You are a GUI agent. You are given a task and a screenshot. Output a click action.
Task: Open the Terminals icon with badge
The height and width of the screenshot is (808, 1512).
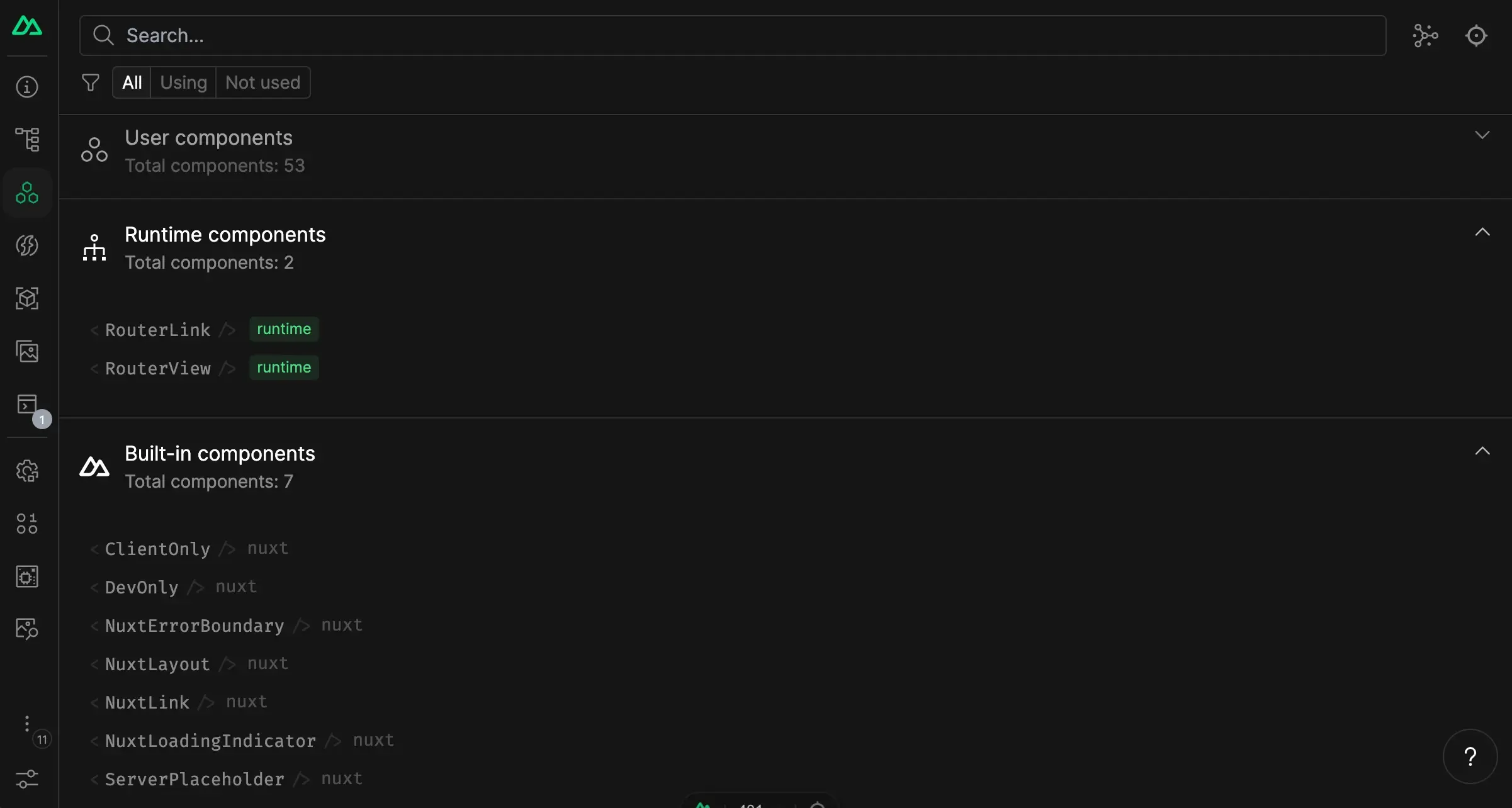click(x=27, y=405)
